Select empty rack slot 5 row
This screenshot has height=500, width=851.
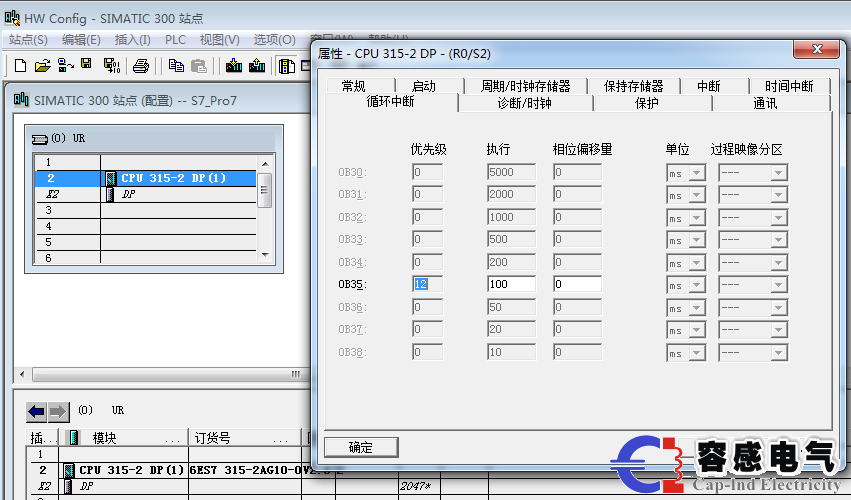coord(145,242)
